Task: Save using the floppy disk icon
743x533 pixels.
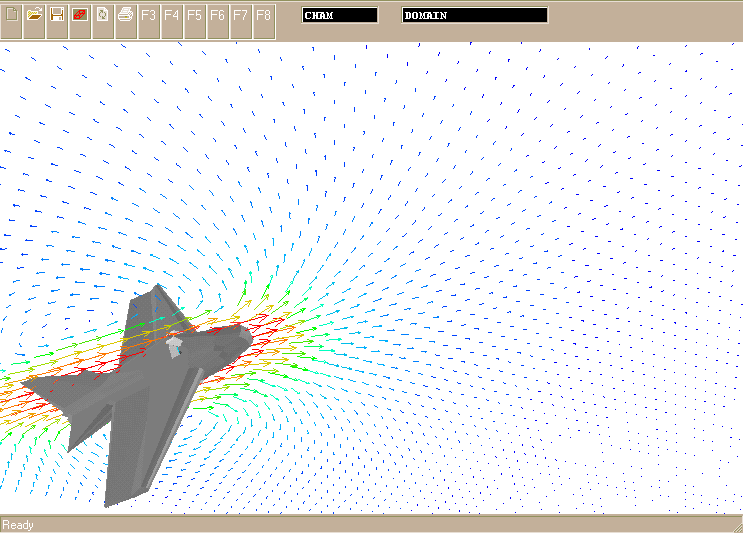Action: tap(57, 16)
